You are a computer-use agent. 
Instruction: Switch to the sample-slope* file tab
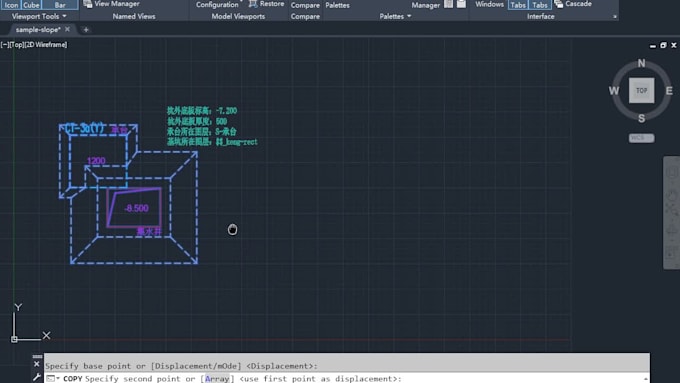pyautogui.click(x=38, y=29)
